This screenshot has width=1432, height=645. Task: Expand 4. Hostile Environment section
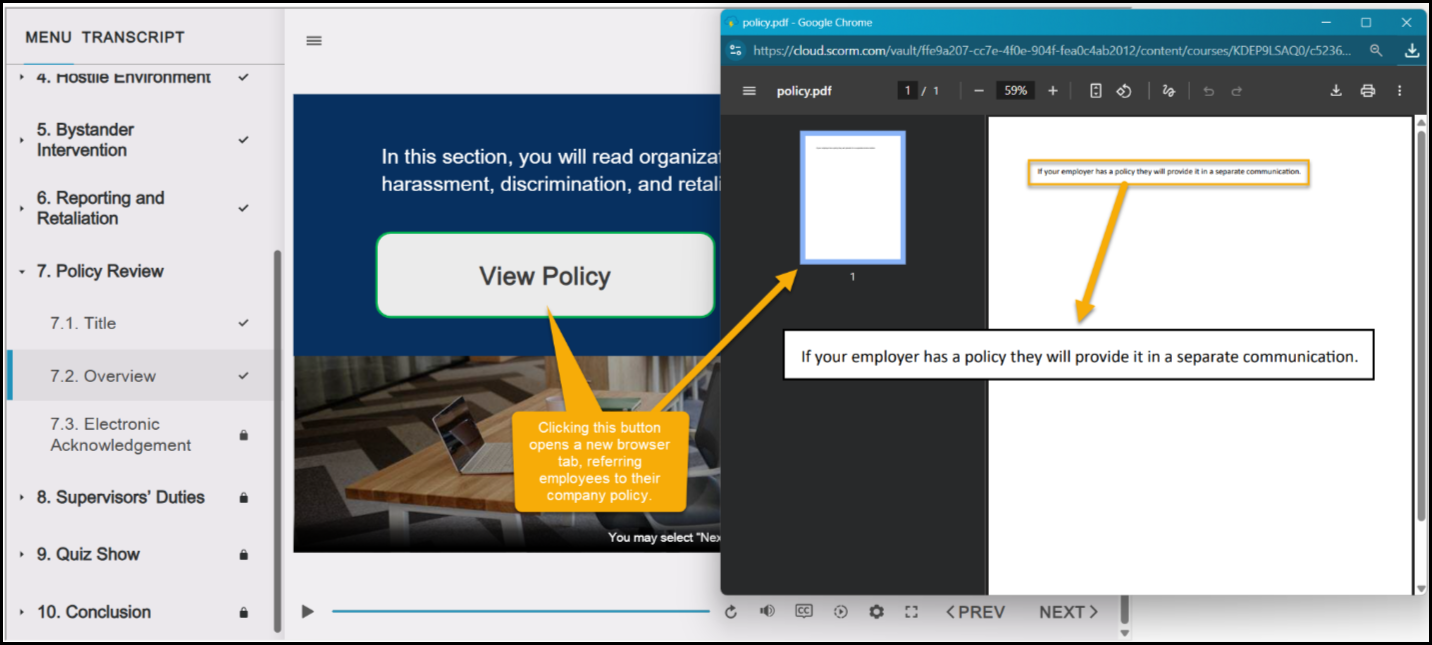(22, 77)
